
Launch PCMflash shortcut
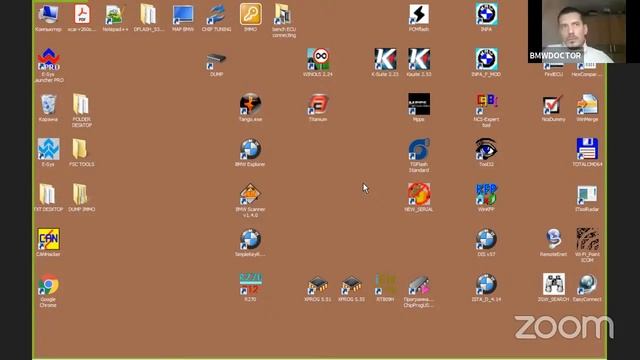(419, 15)
